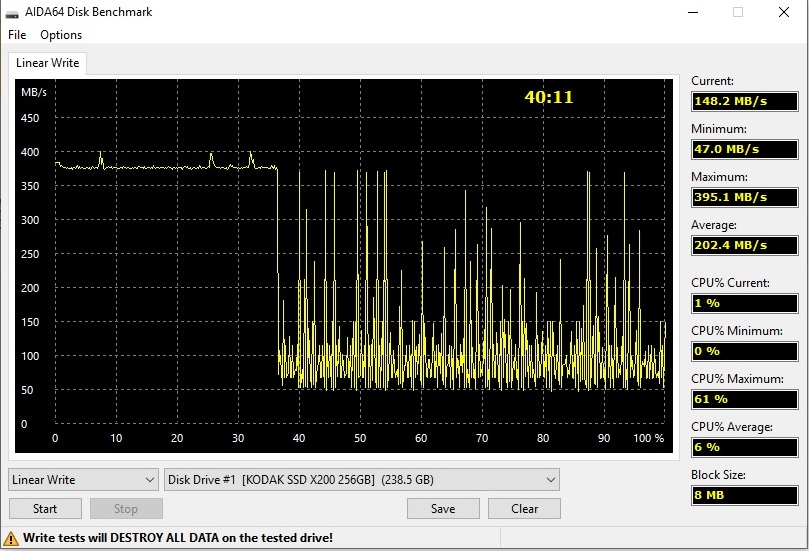Click the Average value field 202.4 MB/s
The image size is (809, 551).
(x=744, y=245)
